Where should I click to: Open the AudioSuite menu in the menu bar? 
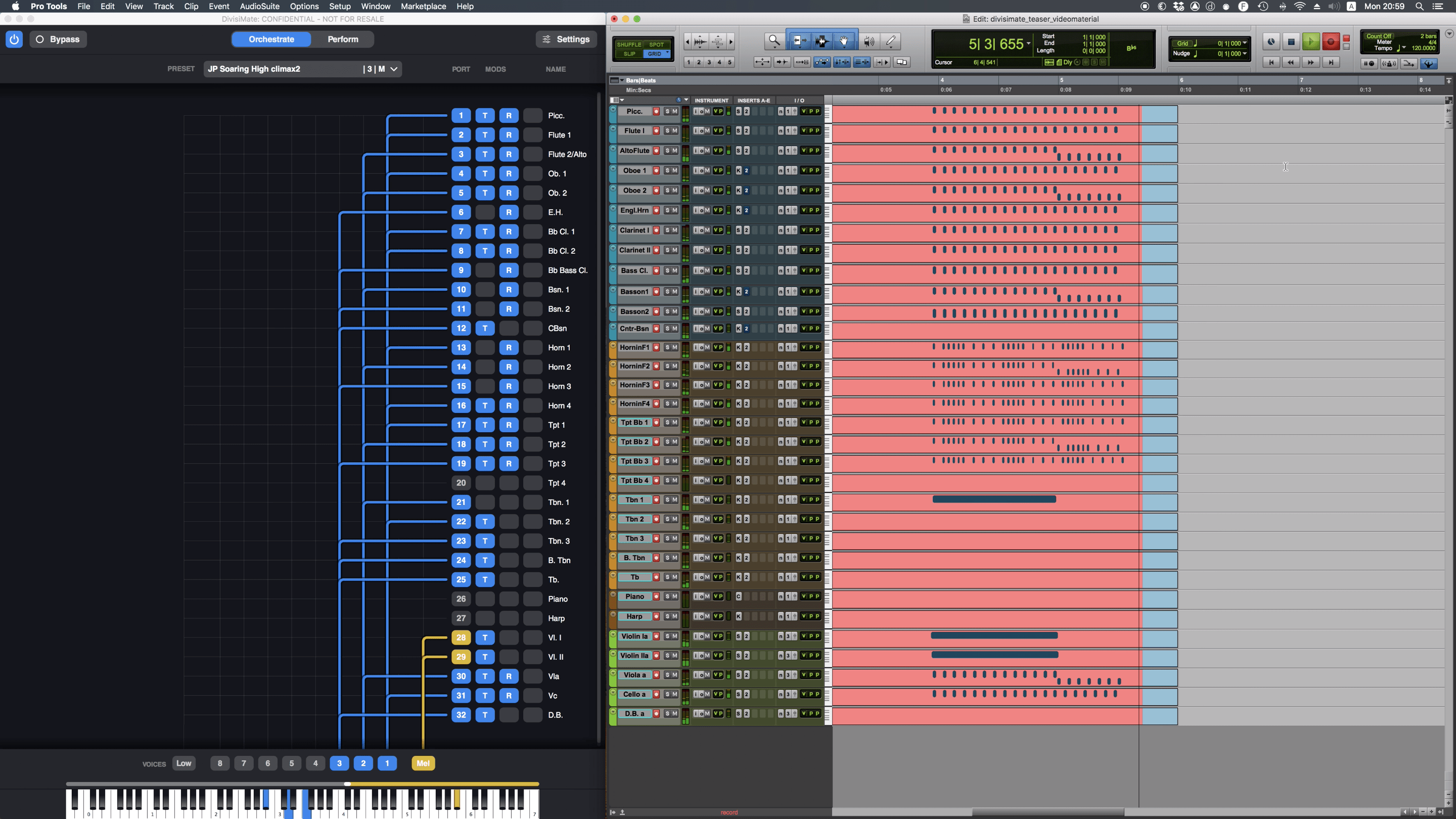tap(260, 7)
